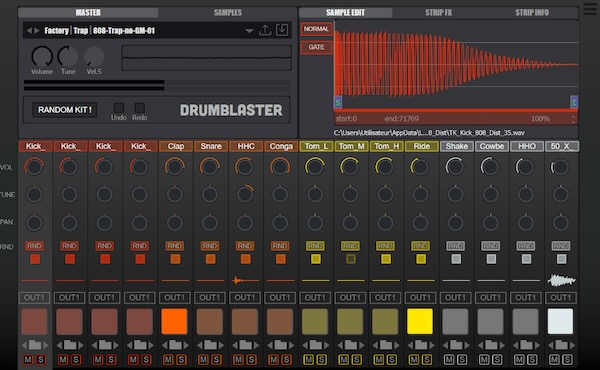This screenshot has height=370, width=600.
Task: Open the STRIP INFO tab
Action: (x=532, y=13)
